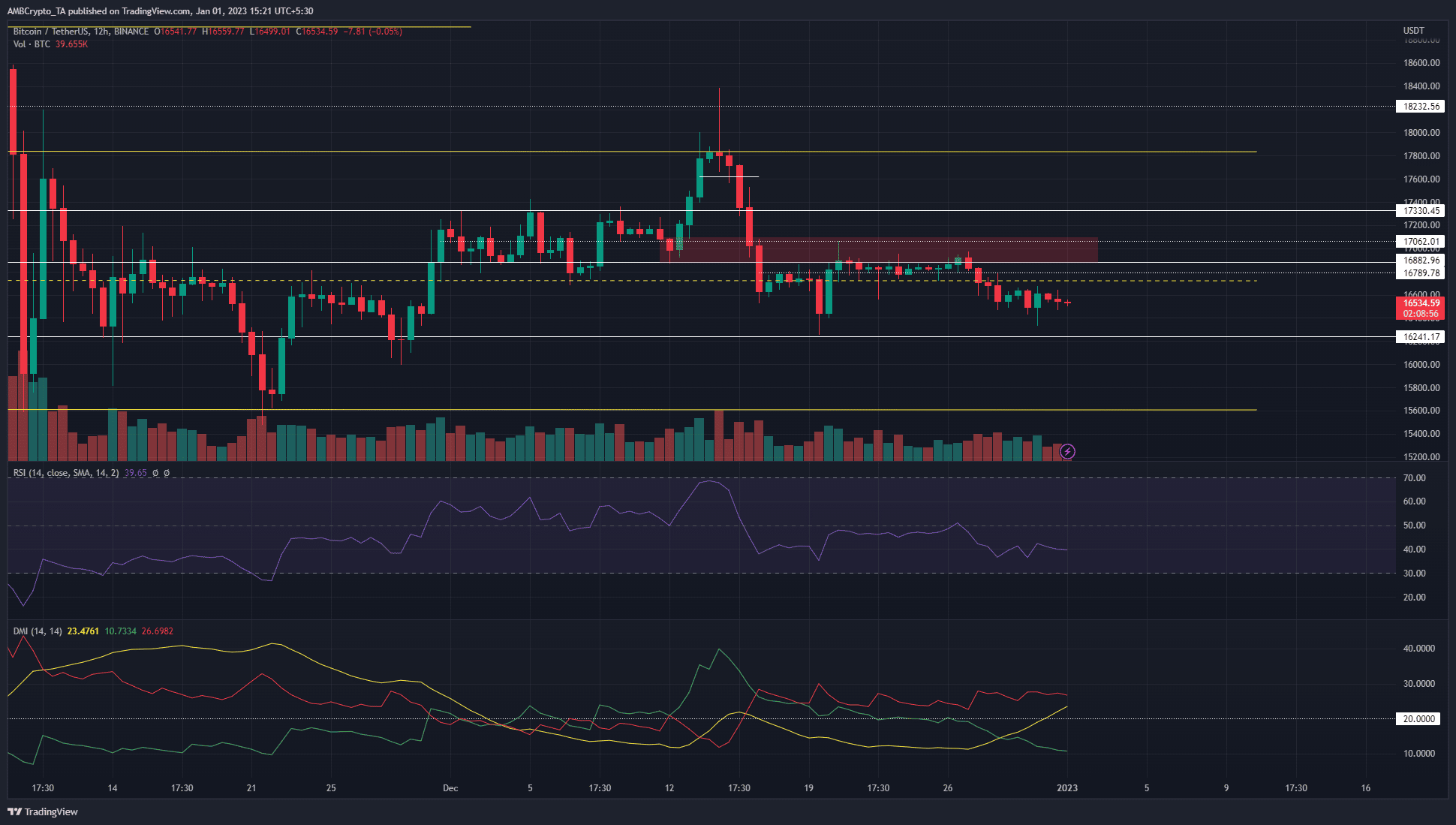Click the High value H16559.77
Image resolution: width=1456 pixels, height=825 pixels.
(x=224, y=32)
